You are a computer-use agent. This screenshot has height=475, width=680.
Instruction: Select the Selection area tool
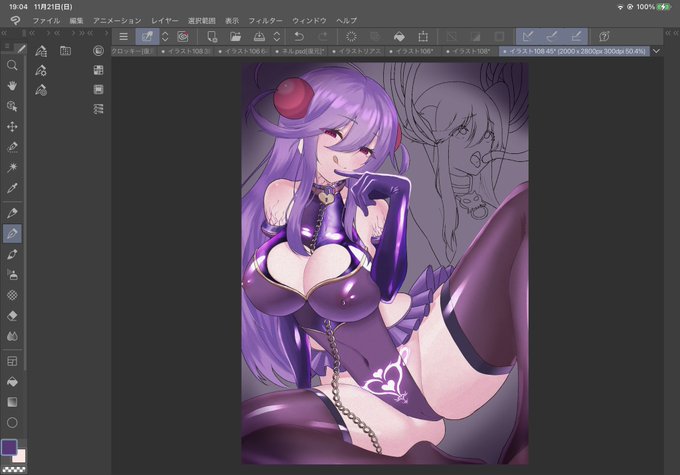click(12, 147)
